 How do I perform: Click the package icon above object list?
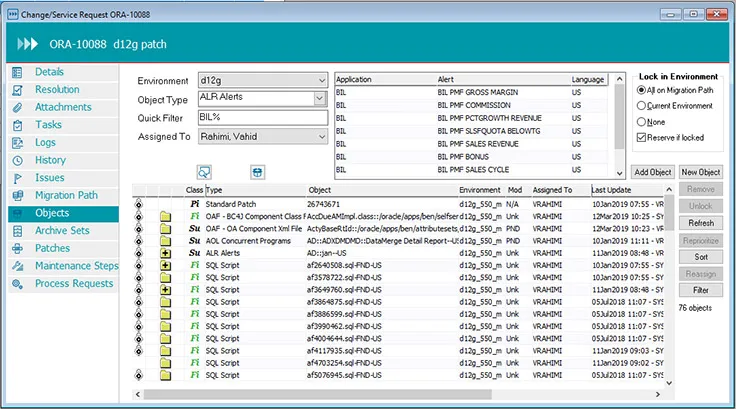[257, 171]
